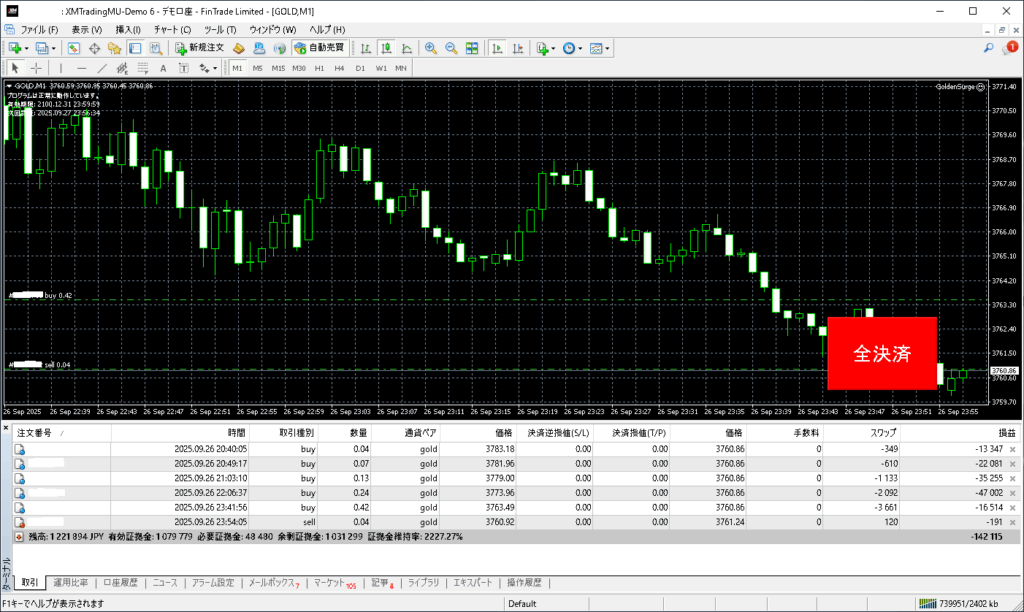
Task: Zoom in on the chart
Action: click(431, 47)
